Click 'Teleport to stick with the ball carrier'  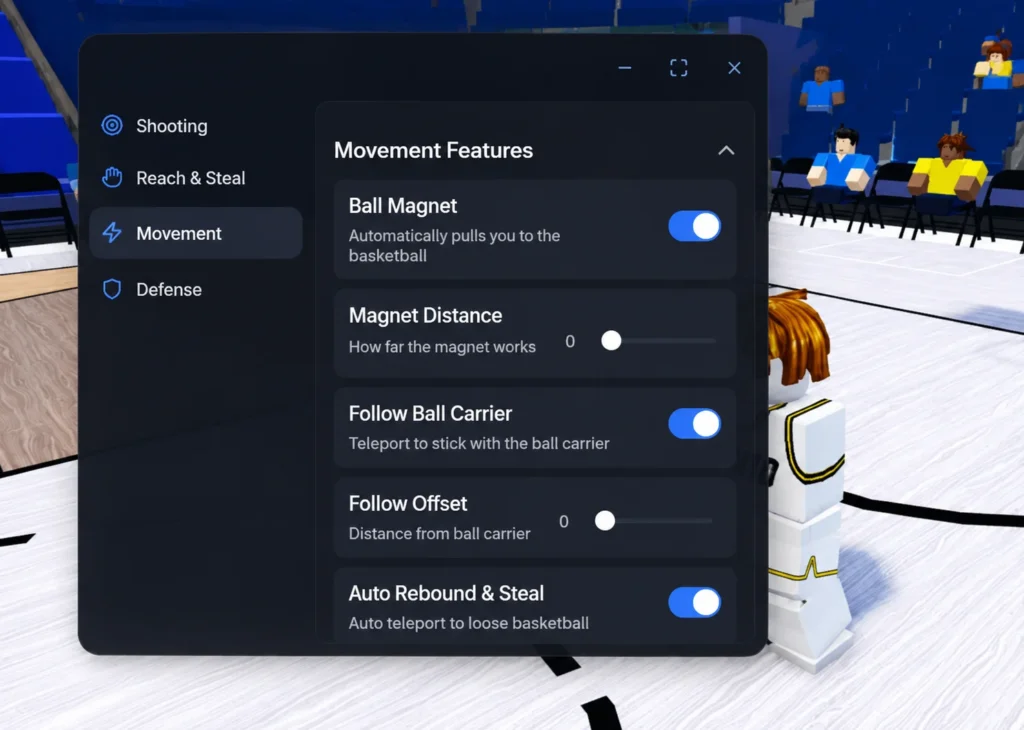479,443
